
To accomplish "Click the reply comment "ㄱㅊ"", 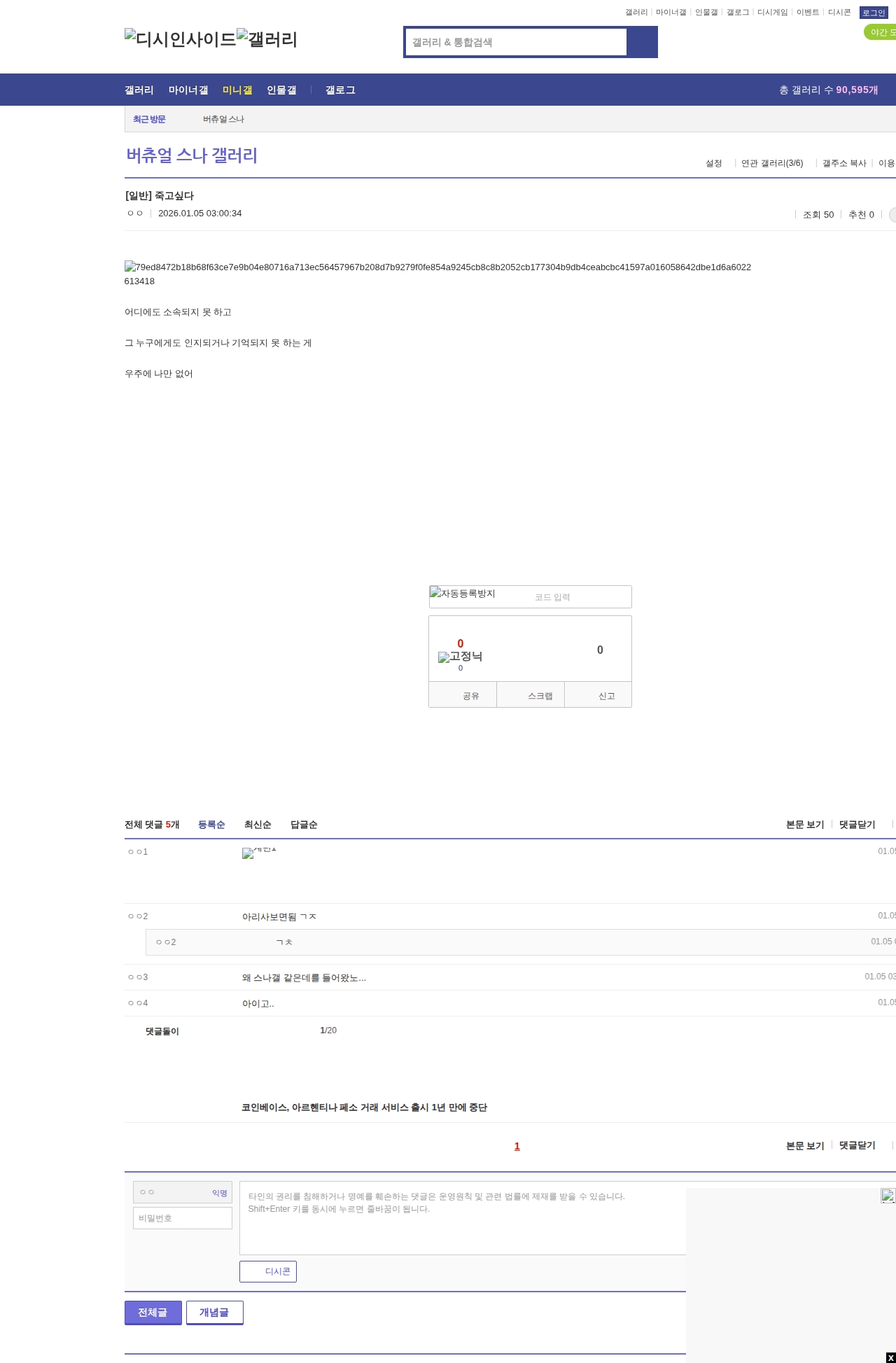I will (284, 942).
